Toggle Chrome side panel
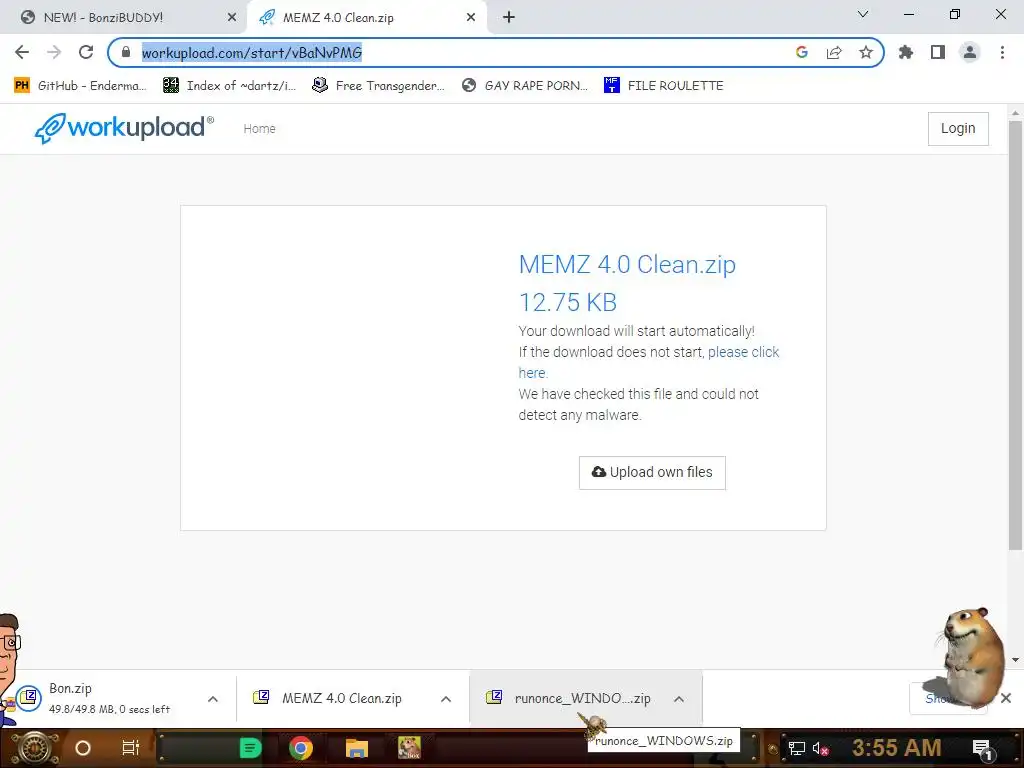 tap(938, 52)
